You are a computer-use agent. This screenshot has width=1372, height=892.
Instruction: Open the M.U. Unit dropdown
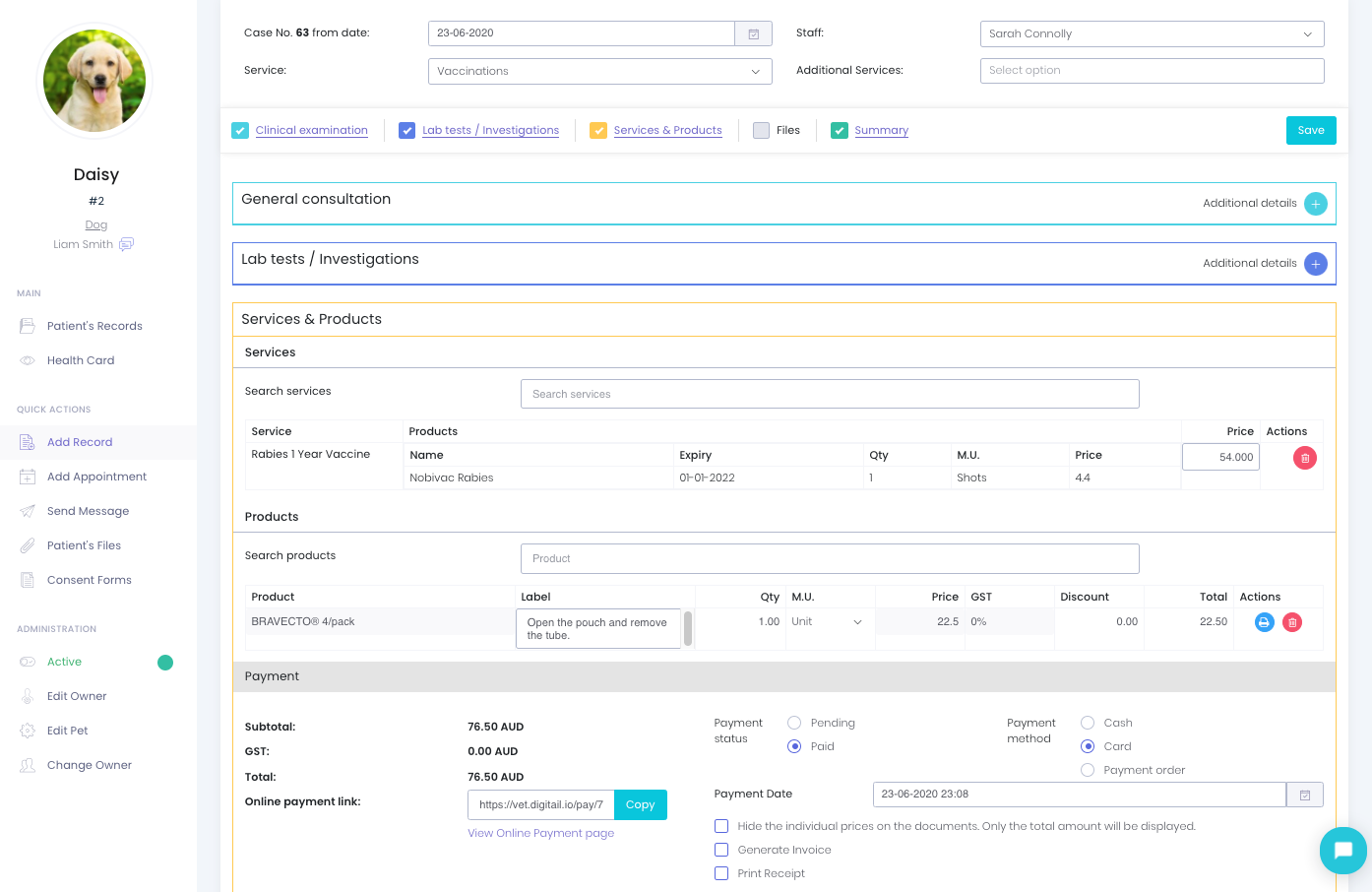[x=828, y=622]
